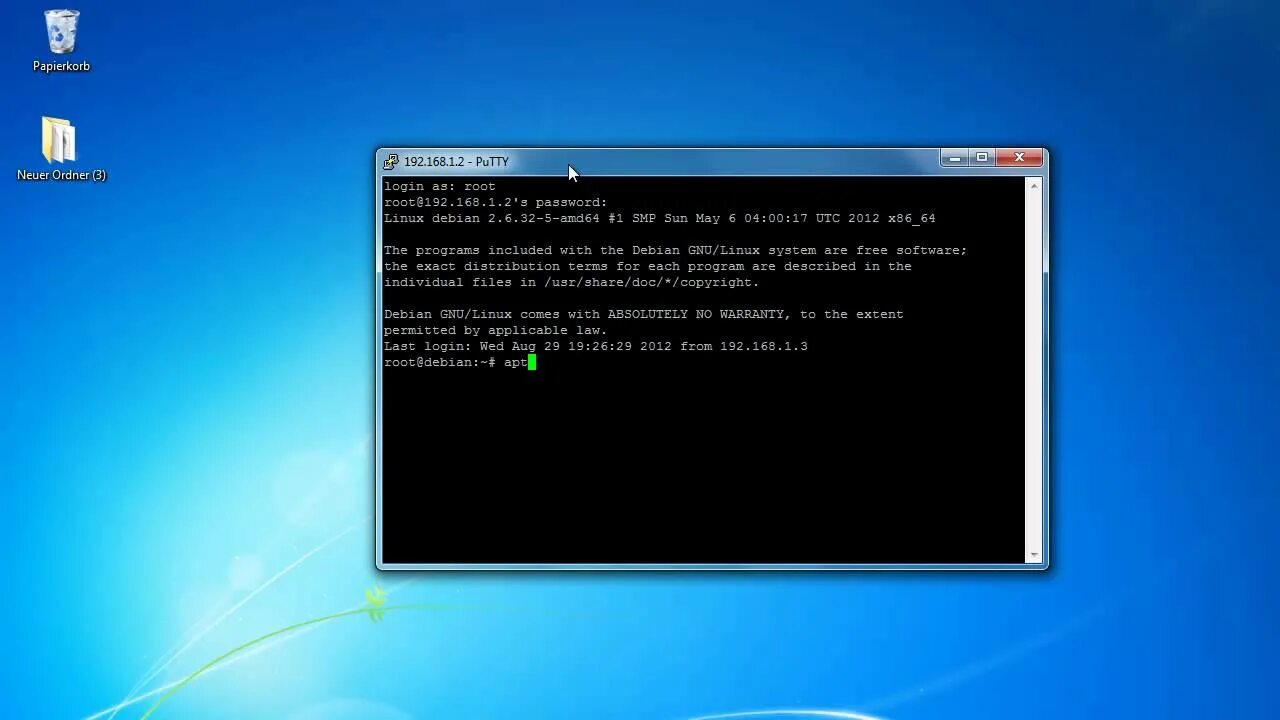The height and width of the screenshot is (720, 1280).
Task: Click the 'ABSOLUTELY NO WARRANTY' line
Action: coord(644,314)
